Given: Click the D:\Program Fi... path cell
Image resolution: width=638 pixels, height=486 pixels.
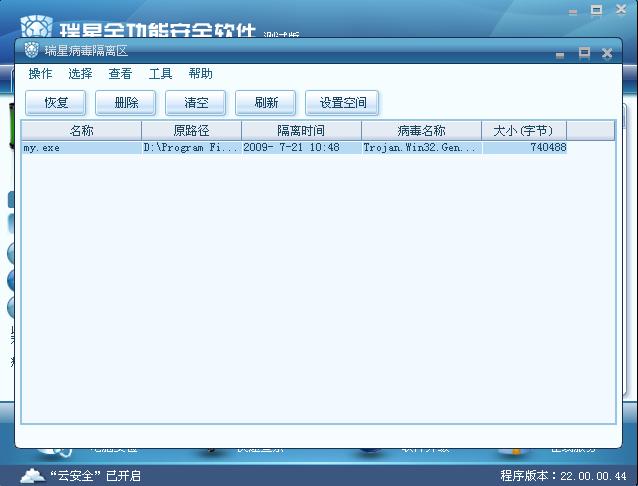Looking at the screenshot, I should click(190, 147).
